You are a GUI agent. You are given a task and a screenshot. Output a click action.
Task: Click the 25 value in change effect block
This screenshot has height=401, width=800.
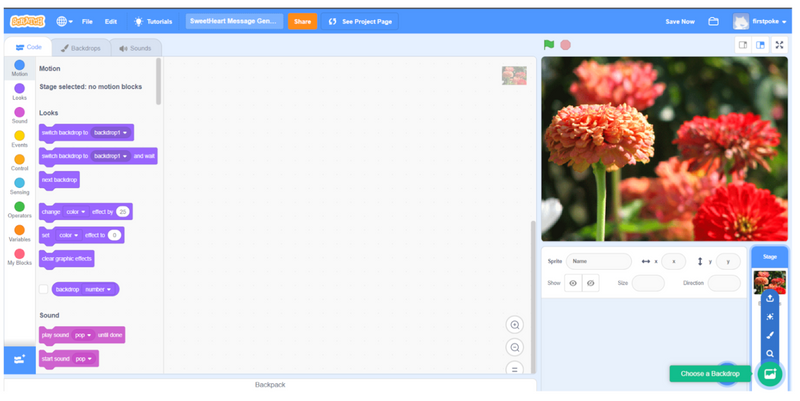(x=122, y=212)
